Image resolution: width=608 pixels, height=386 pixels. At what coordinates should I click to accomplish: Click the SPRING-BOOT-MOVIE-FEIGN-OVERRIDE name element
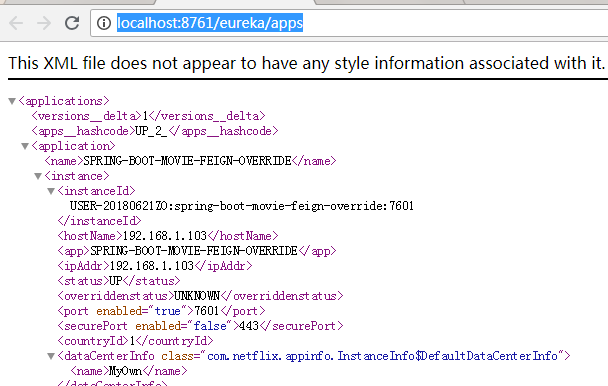point(190,161)
